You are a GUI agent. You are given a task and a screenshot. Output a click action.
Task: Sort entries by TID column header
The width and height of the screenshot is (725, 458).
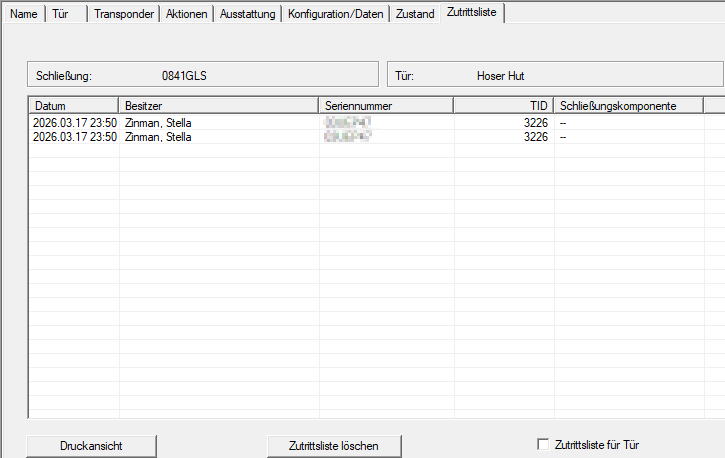coord(503,105)
